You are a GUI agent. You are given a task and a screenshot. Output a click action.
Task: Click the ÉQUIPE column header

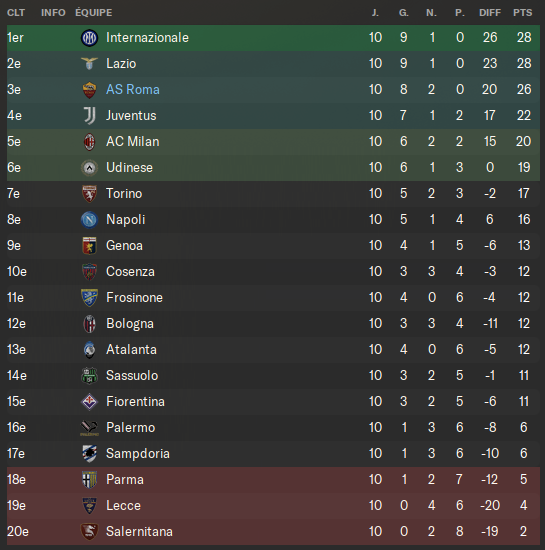pyautogui.click(x=94, y=13)
